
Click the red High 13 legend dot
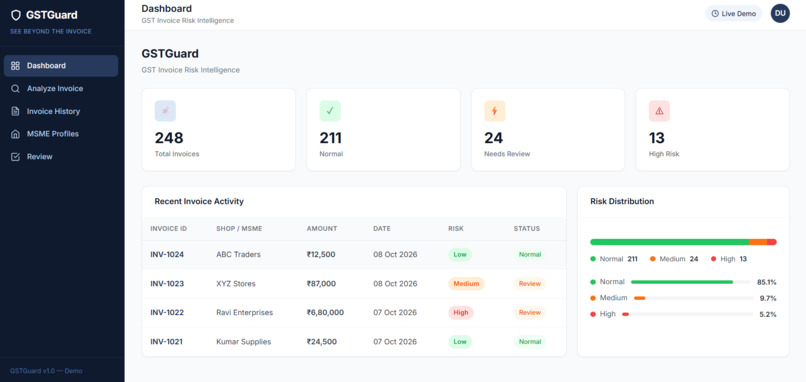[713, 259]
